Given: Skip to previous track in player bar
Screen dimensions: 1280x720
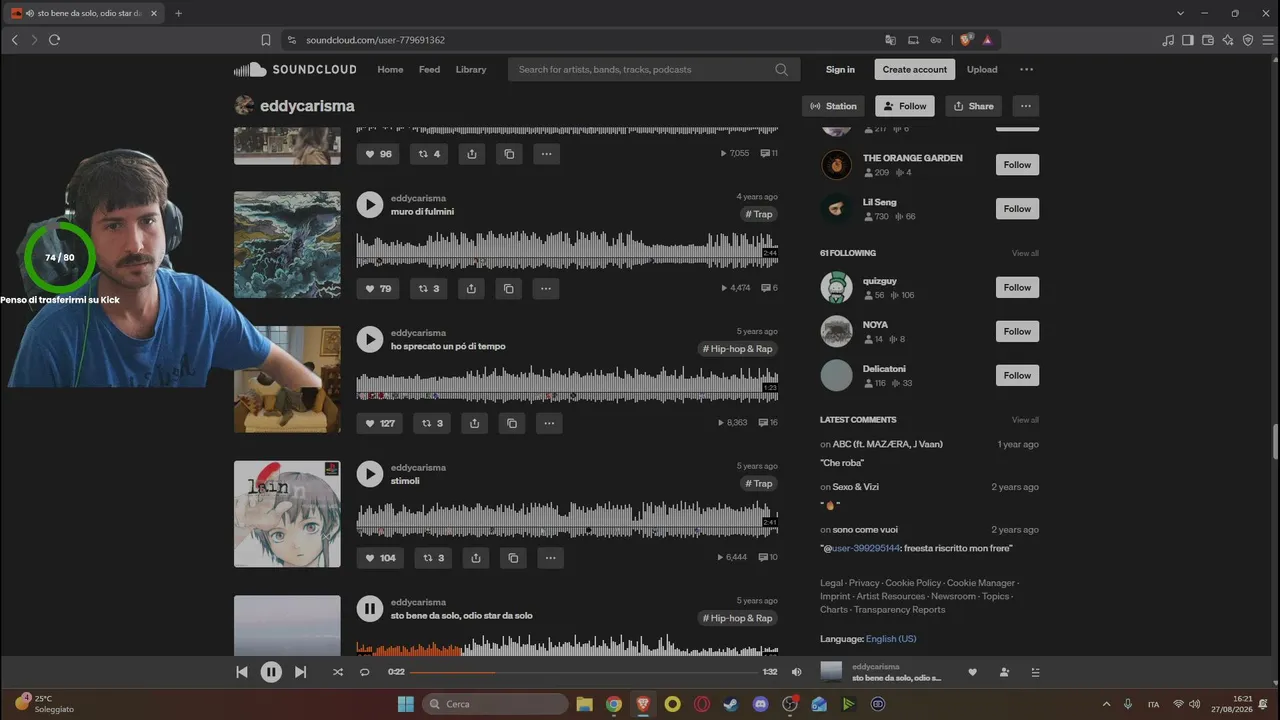Looking at the screenshot, I should pyautogui.click(x=242, y=672).
